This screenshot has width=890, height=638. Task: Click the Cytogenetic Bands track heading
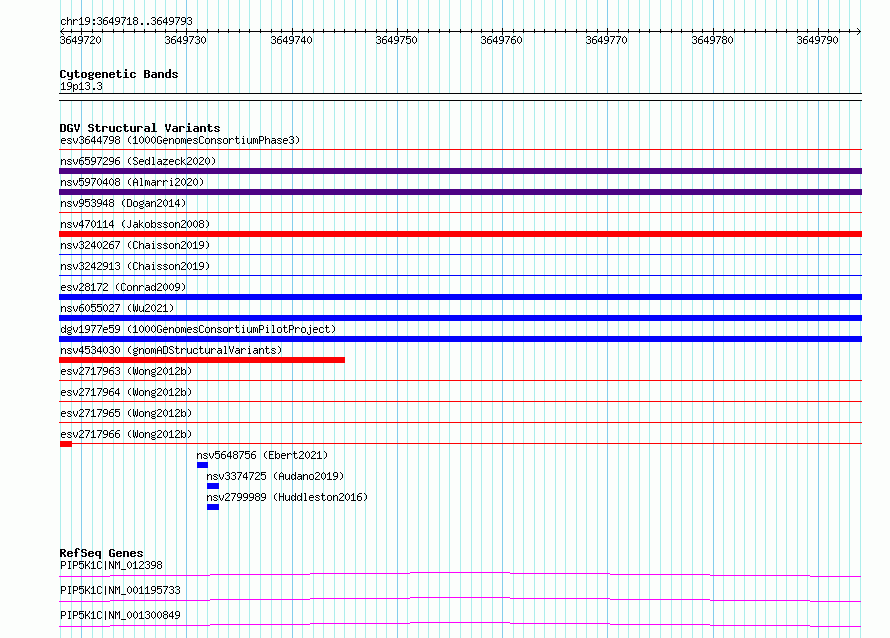point(119,74)
